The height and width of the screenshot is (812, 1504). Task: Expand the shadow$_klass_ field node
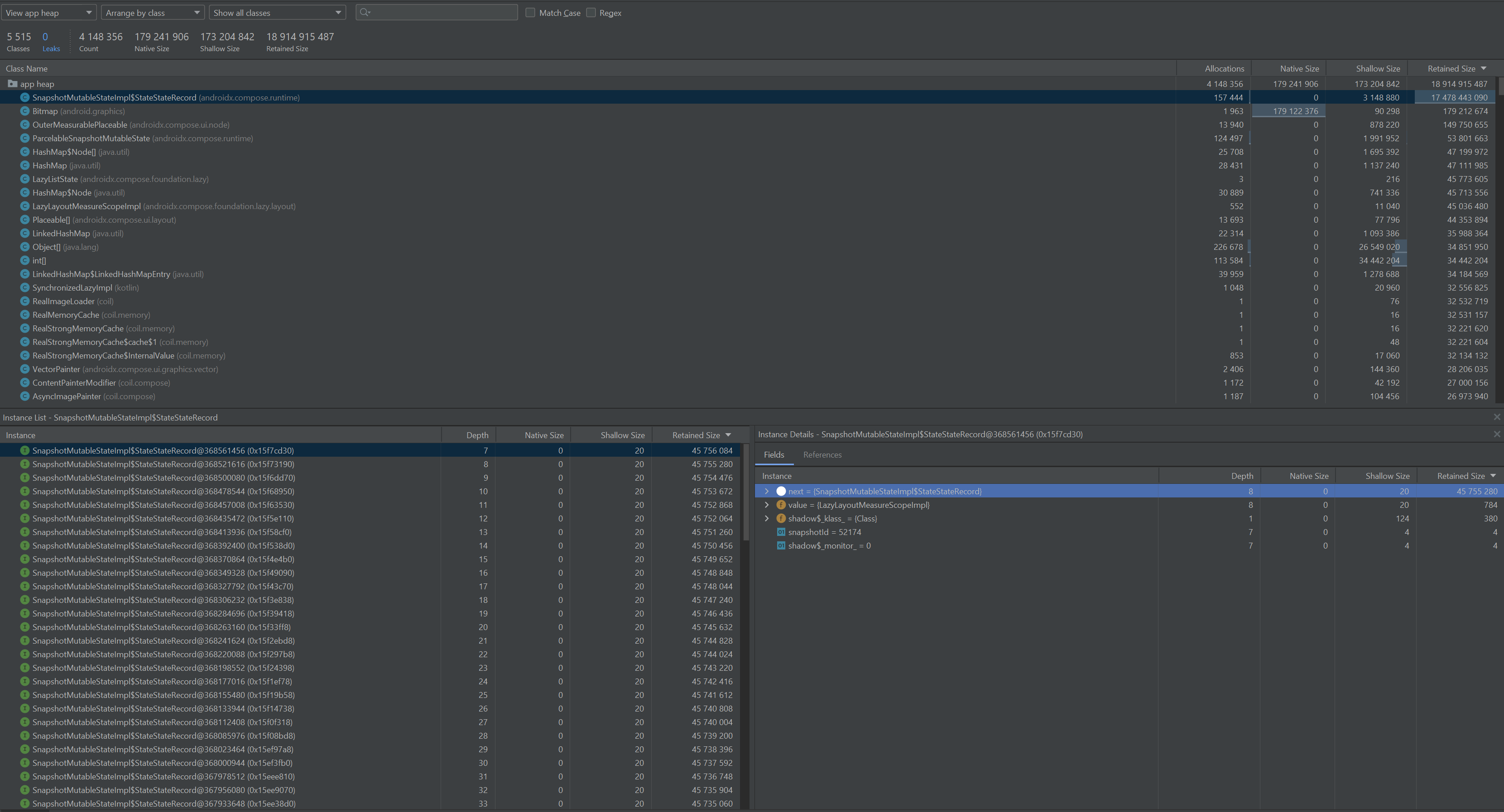767,519
